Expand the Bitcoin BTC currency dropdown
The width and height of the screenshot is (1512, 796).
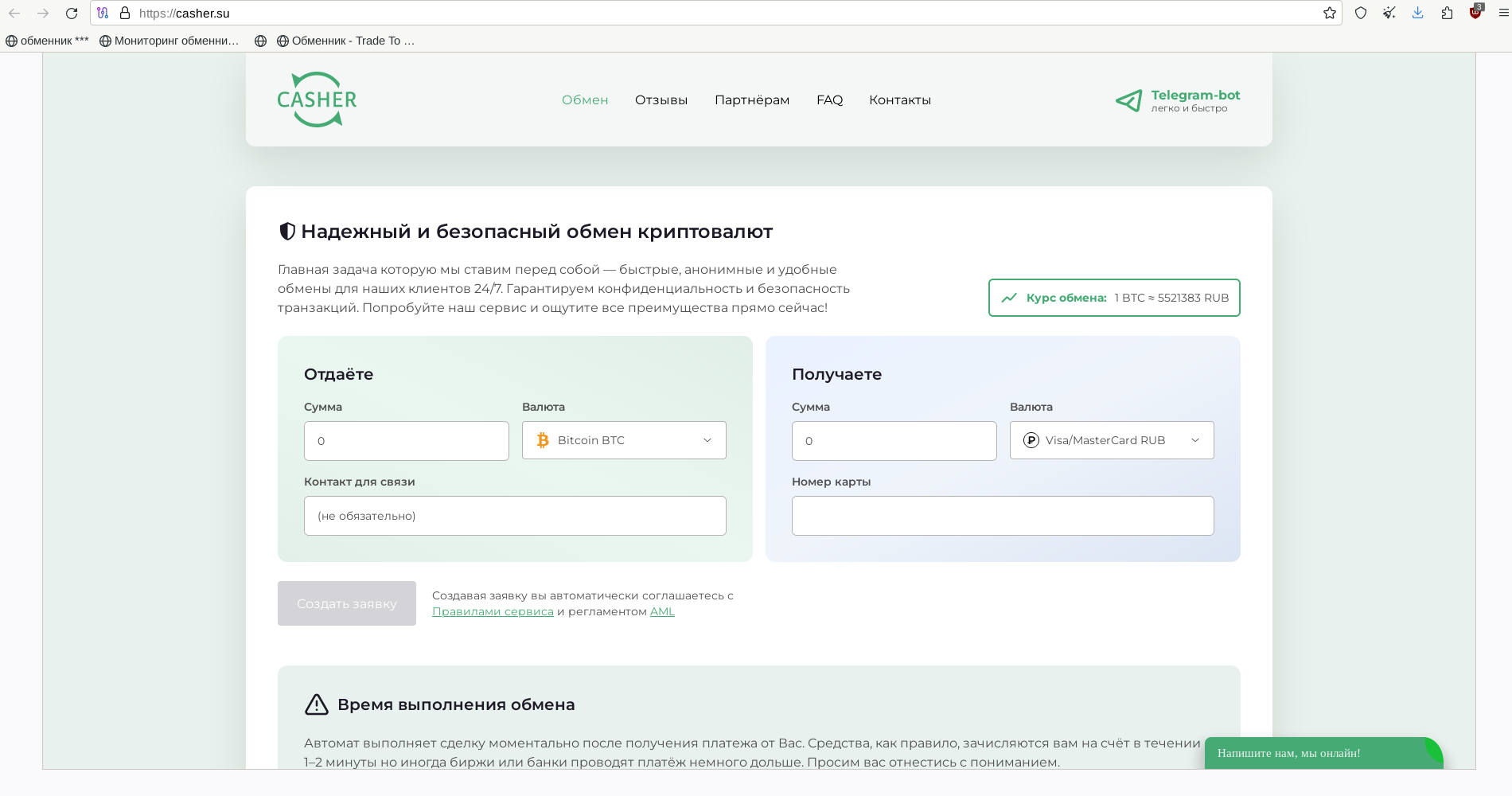point(624,440)
